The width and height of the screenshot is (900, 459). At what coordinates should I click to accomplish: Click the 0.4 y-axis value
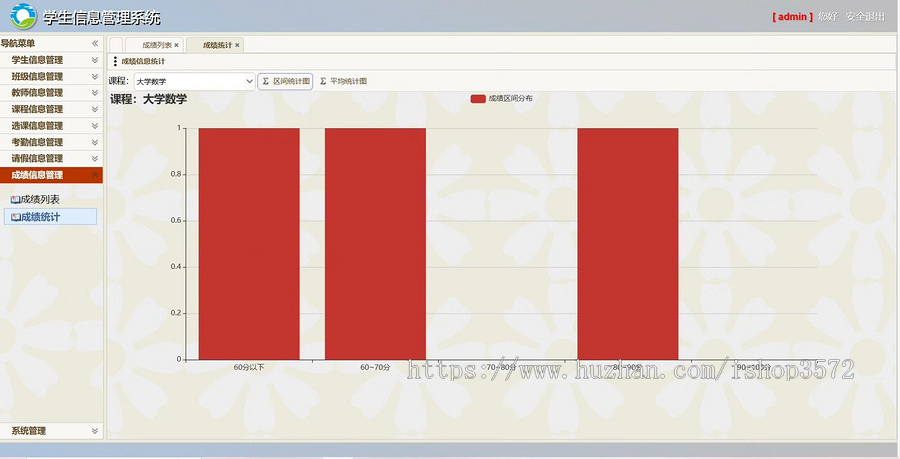pyautogui.click(x=176, y=267)
